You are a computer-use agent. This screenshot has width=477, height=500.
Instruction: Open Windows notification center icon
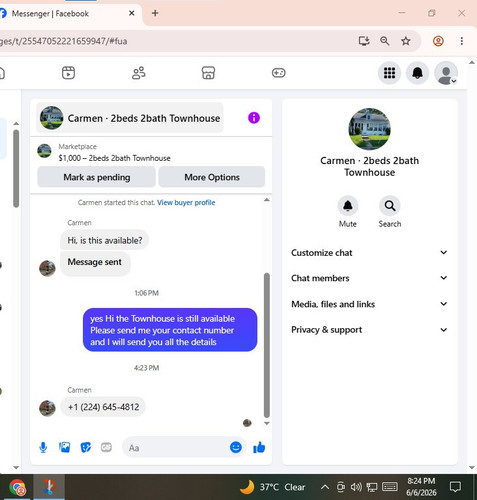pos(455,487)
